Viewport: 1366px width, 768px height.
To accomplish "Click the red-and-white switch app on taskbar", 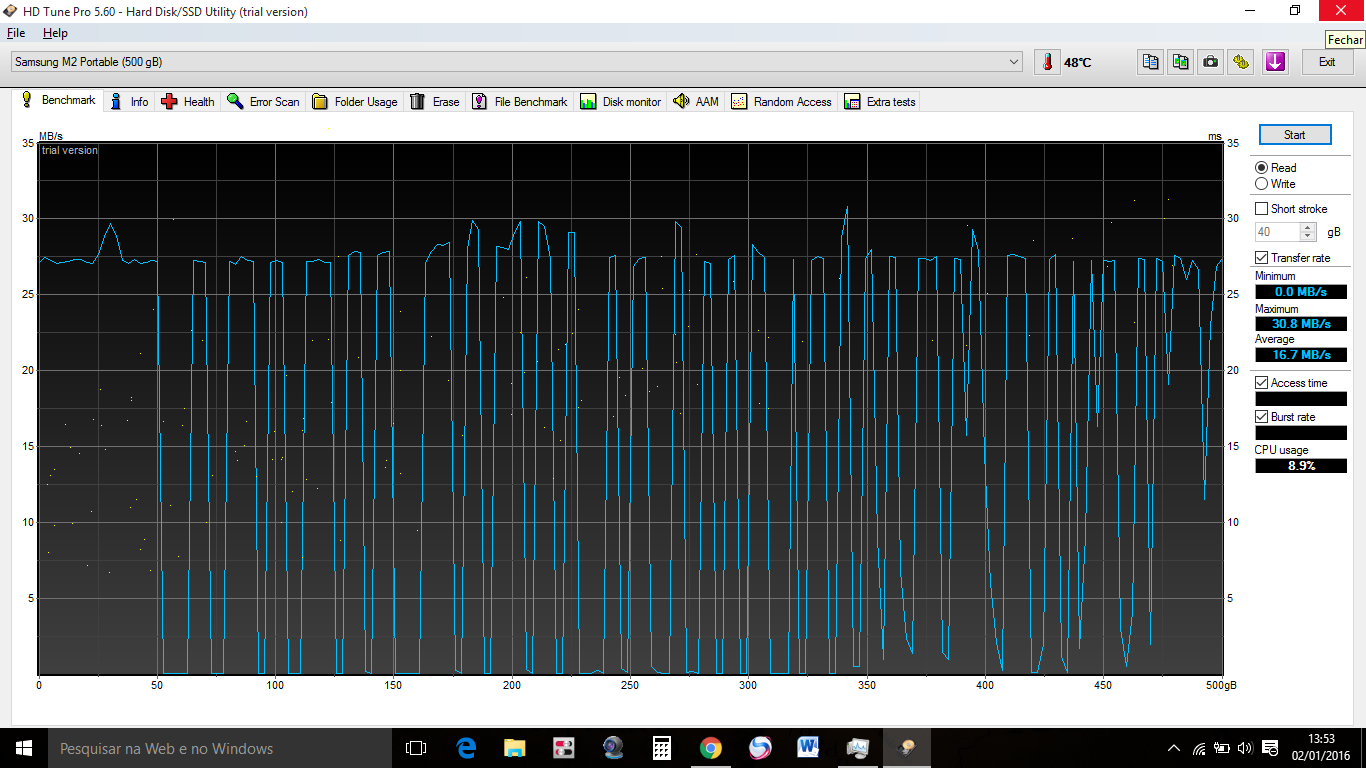I will click(564, 748).
